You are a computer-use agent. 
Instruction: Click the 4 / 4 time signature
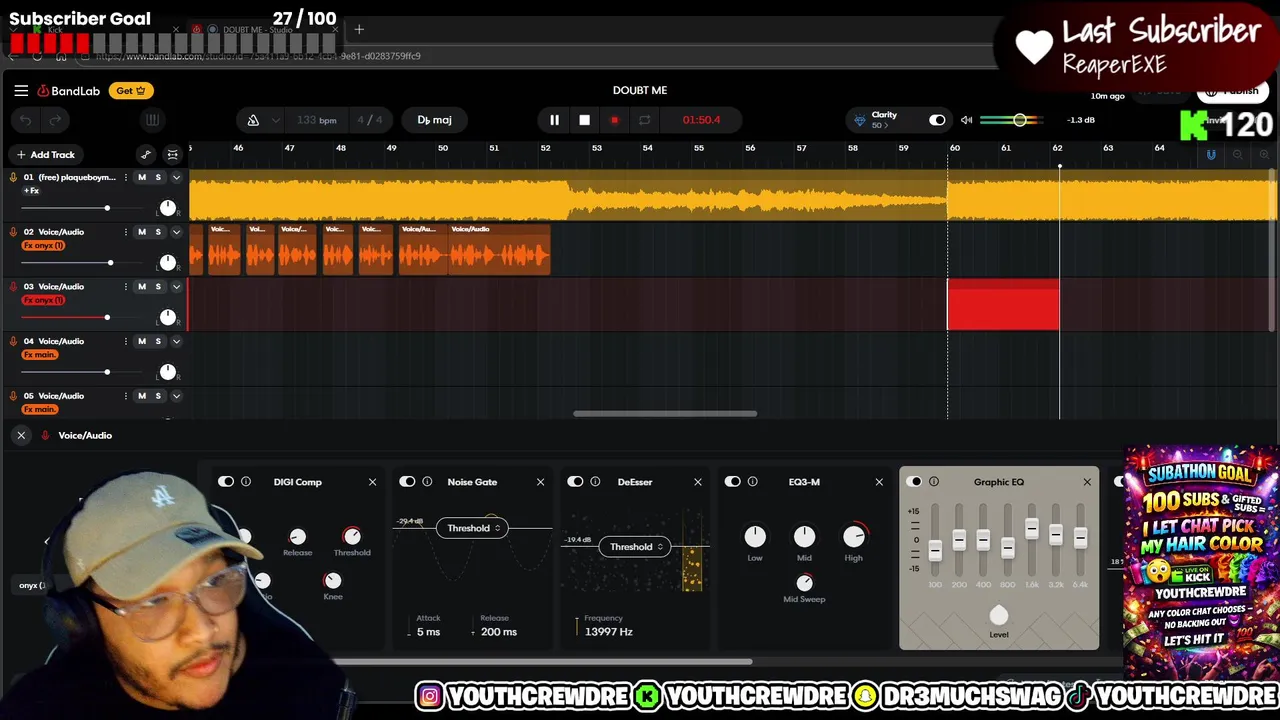coord(369,120)
